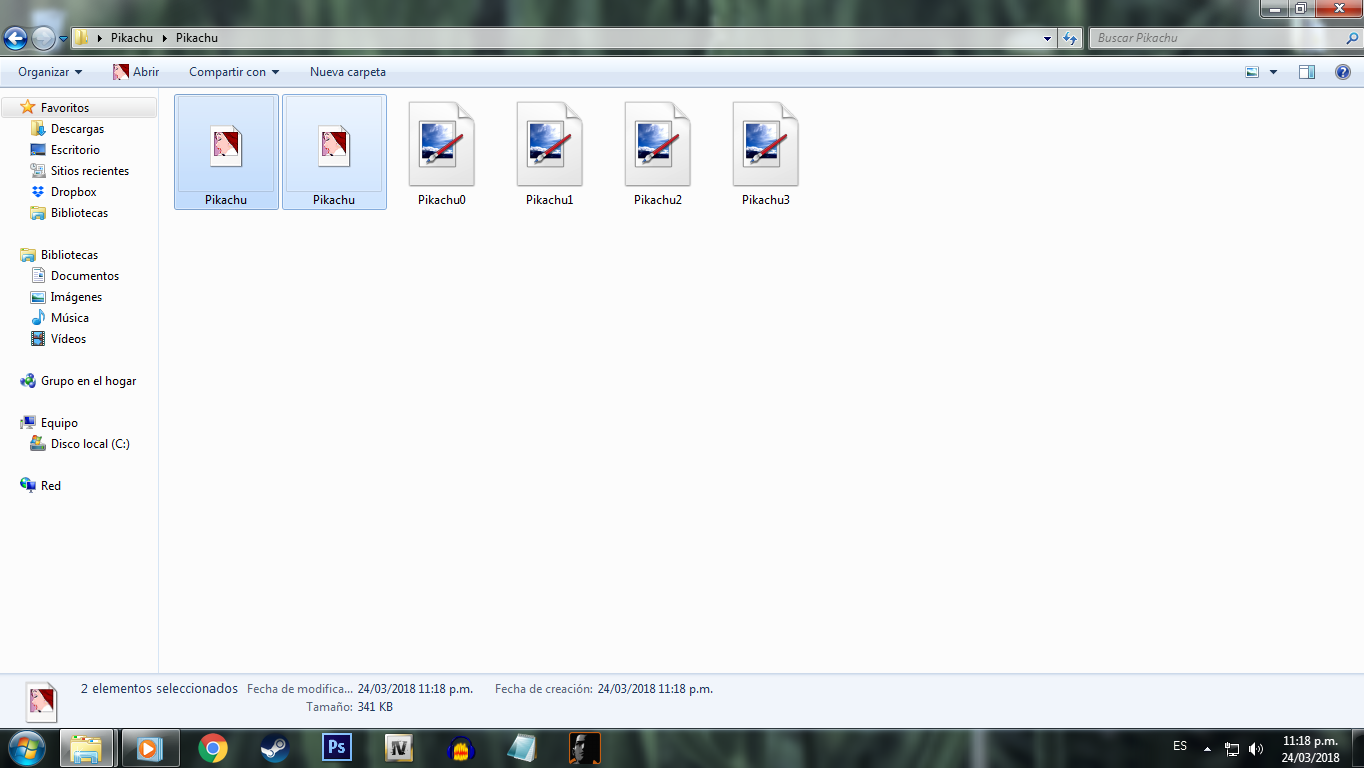Select the Pikachu2 image file
Image resolution: width=1364 pixels, height=768 pixels.
pyautogui.click(x=658, y=153)
